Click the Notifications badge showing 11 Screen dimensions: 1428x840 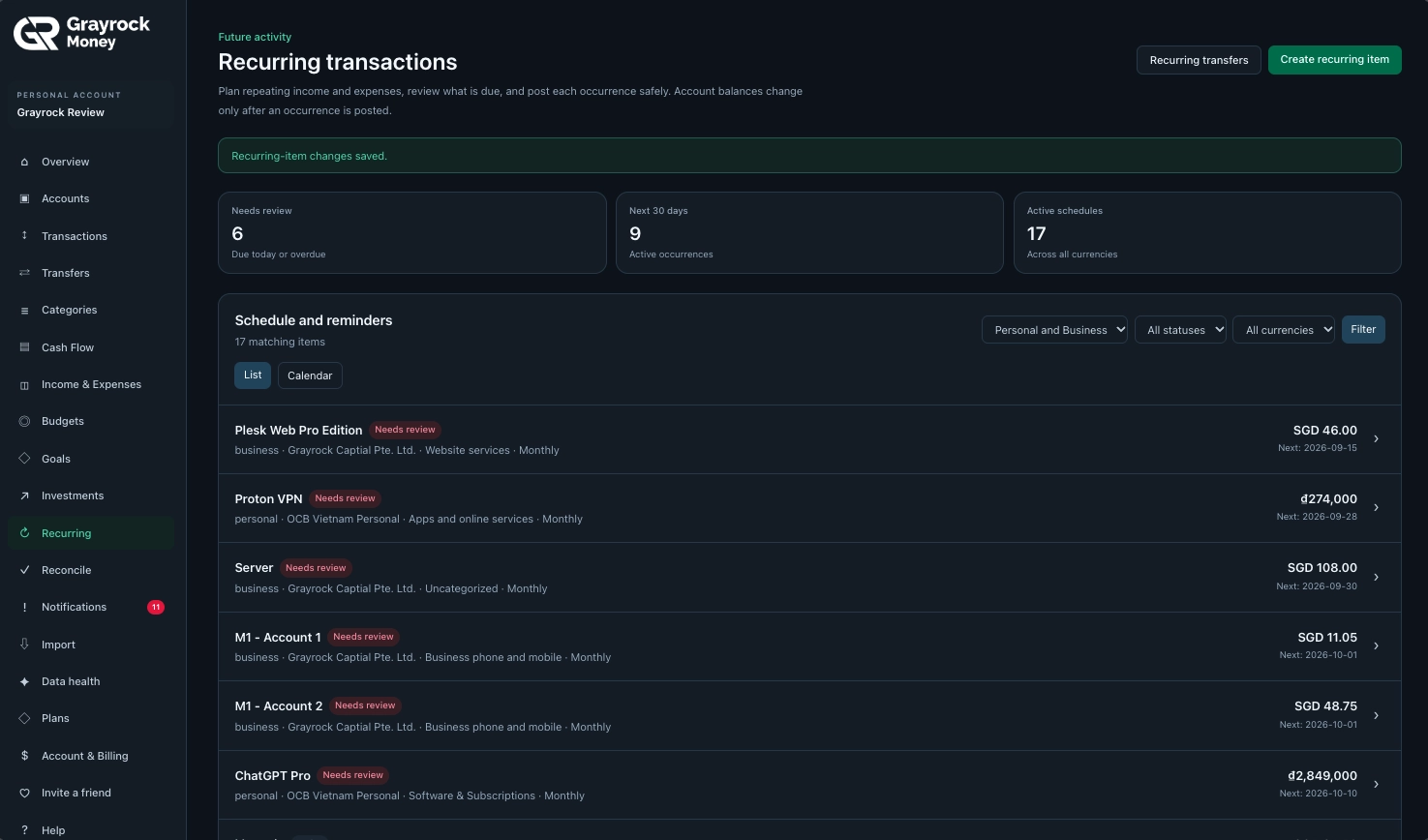coord(156,608)
